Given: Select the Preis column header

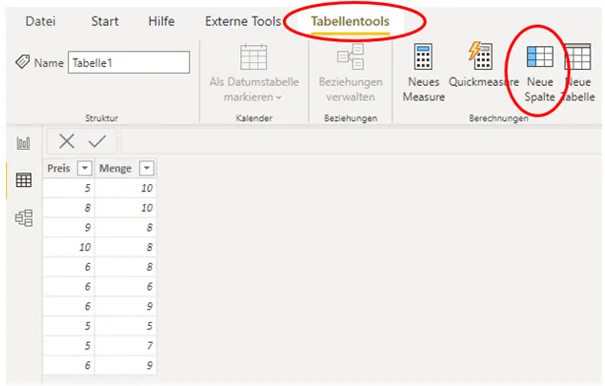Looking at the screenshot, I should pos(59,168).
